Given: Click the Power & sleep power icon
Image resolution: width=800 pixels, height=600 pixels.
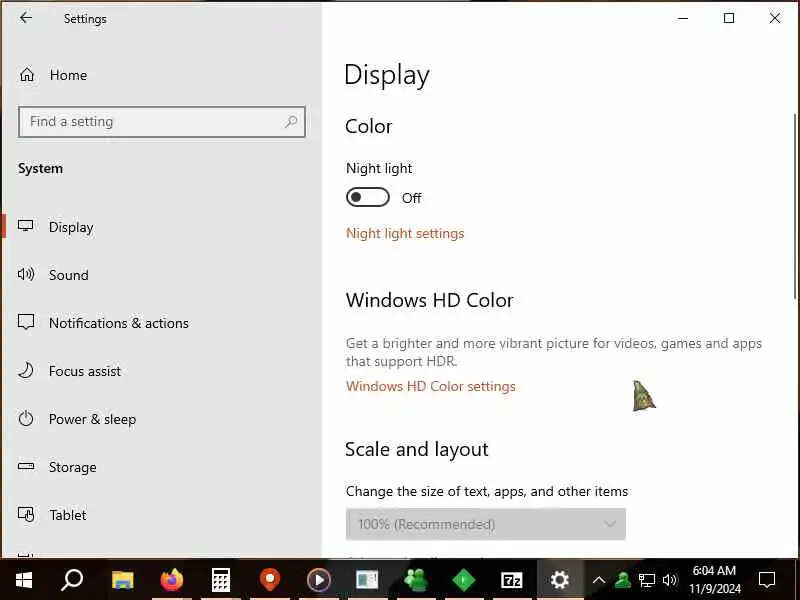Looking at the screenshot, I should (26, 418).
